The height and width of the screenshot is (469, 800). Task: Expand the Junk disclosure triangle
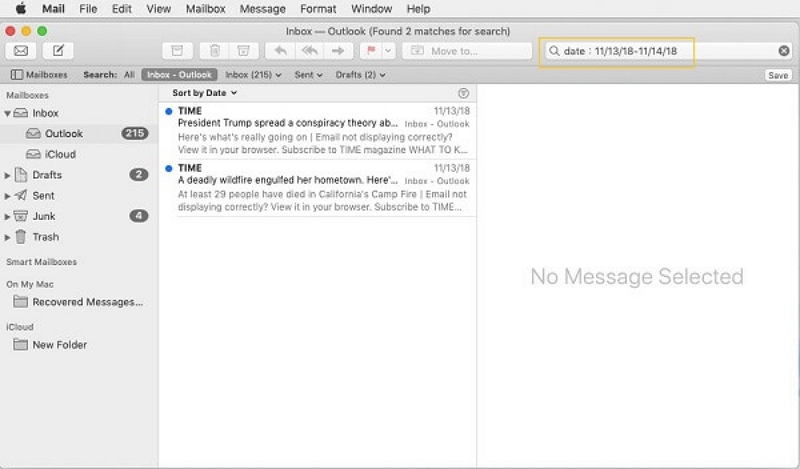point(7,216)
